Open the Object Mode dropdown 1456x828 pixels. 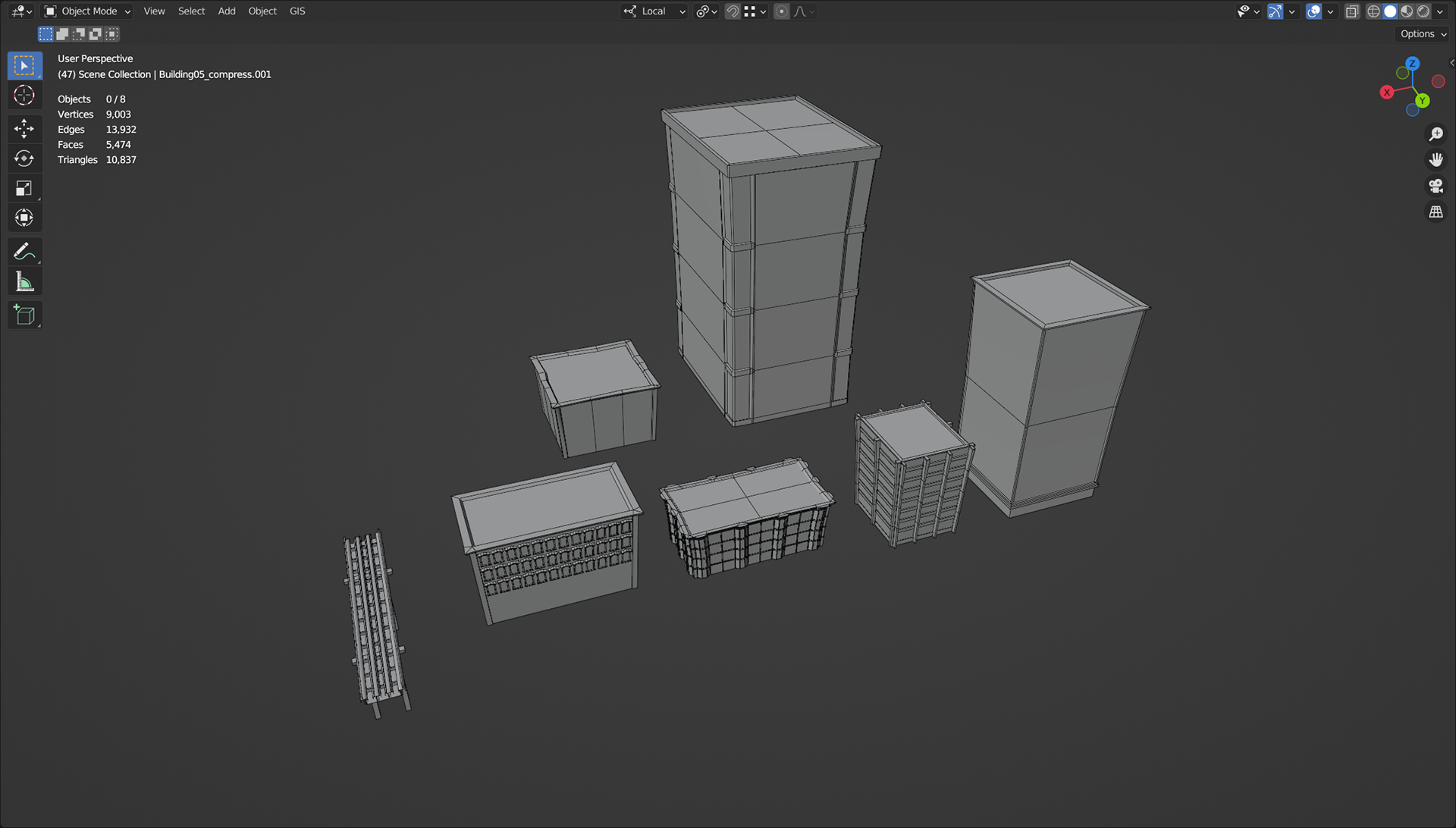pos(88,11)
